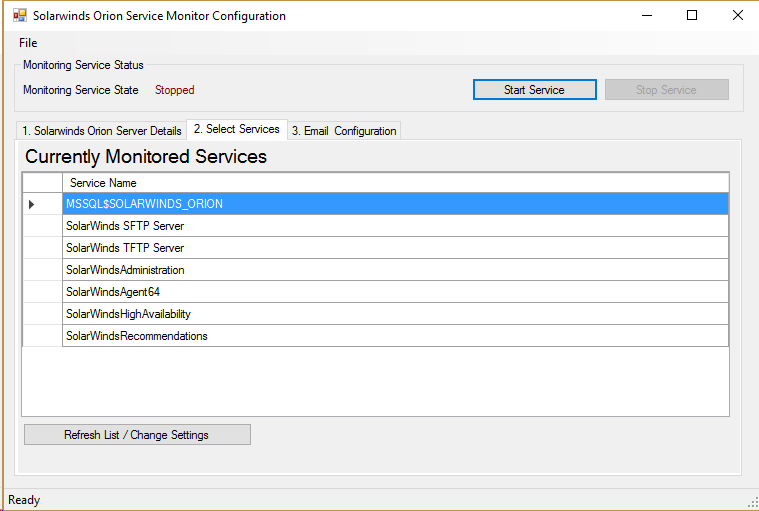Select the SolarWindsRecommendations row

395,336
